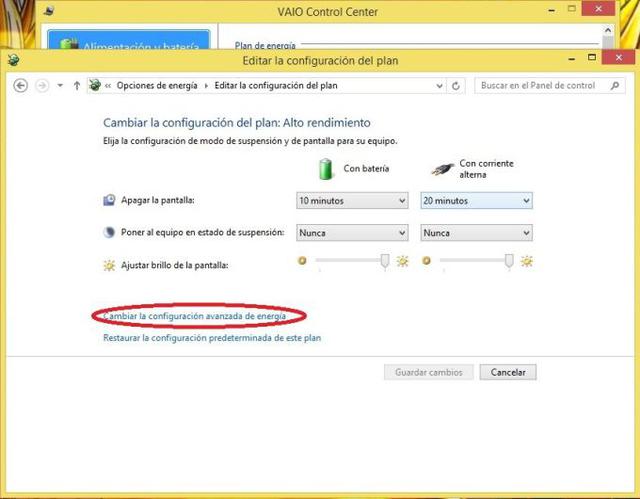Click Restaurar la configuración predeterminada de este plan

click(212, 338)
